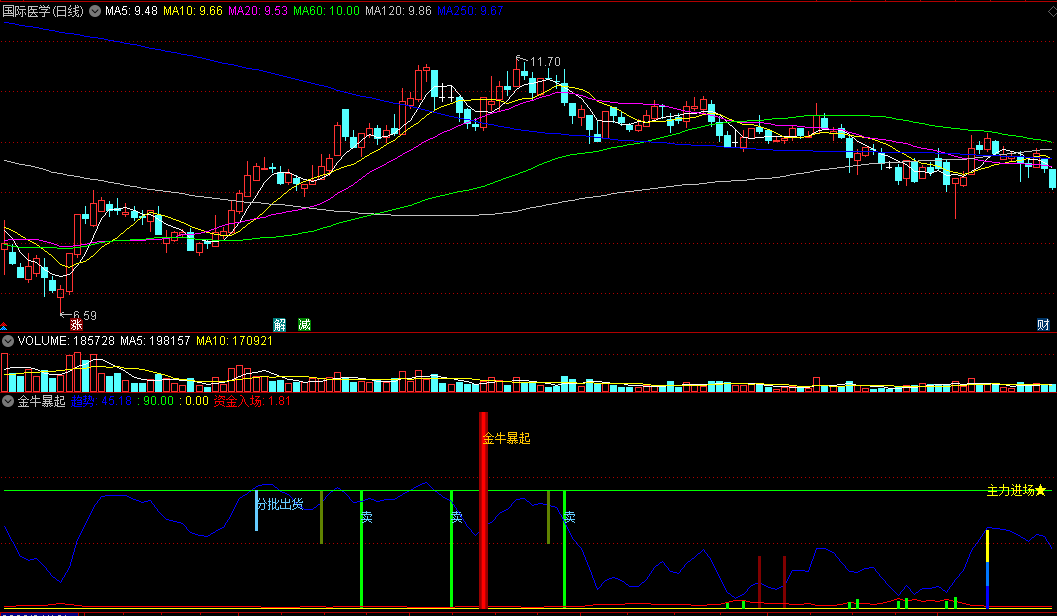Viewport: 1057px width, 616px height.
Task: Open the dropdown beside 国际医学(日线) title
Action: [x=95, y=11]
